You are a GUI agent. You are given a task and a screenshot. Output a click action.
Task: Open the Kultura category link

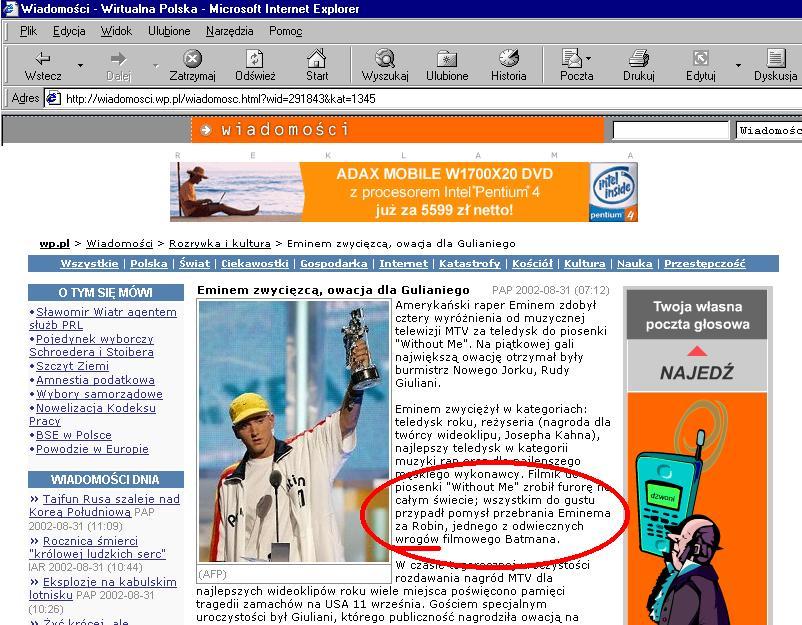(585, 263)
